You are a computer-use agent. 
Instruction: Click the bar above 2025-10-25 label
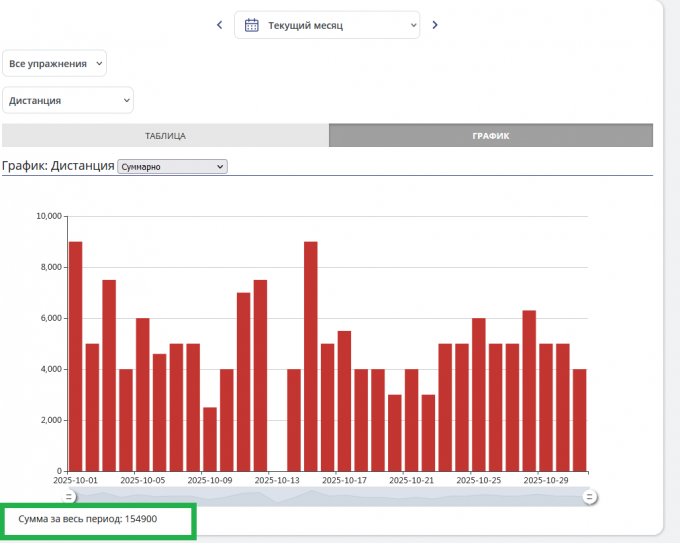coord(479,395)
